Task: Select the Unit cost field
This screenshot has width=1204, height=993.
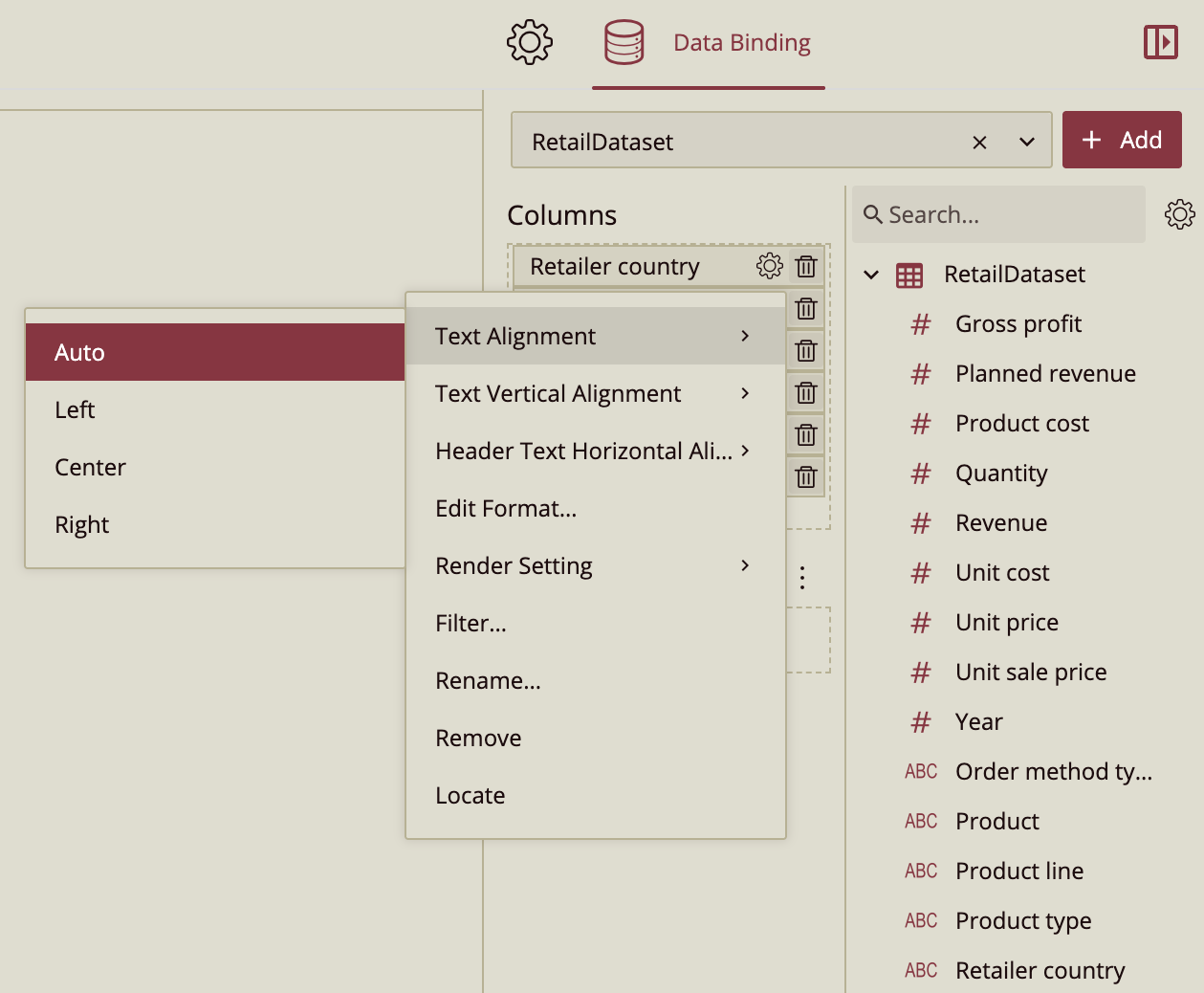Action: coord(1002,573)
